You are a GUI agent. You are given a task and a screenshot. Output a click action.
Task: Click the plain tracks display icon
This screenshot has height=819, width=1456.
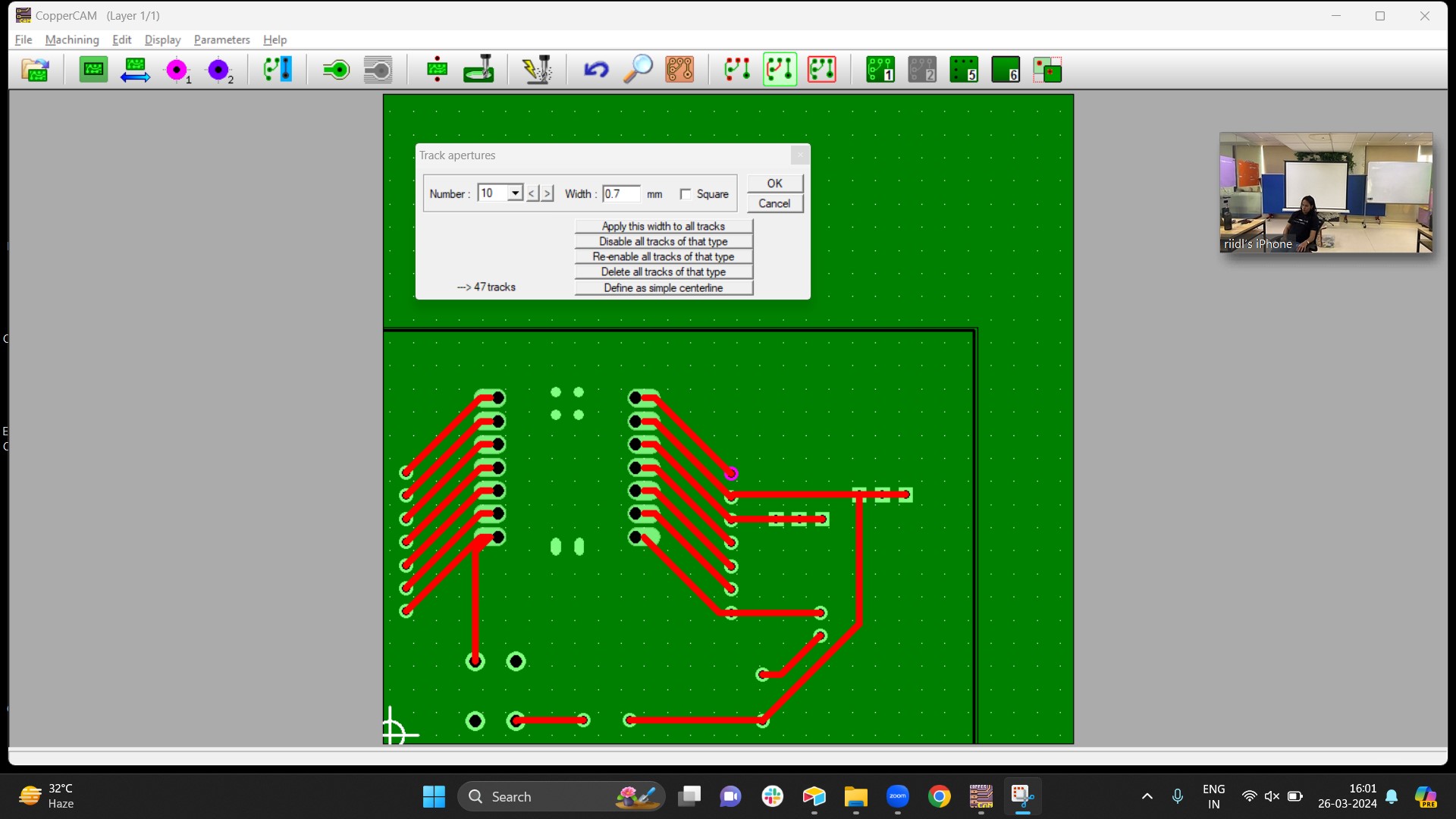[x=737, y=71]
